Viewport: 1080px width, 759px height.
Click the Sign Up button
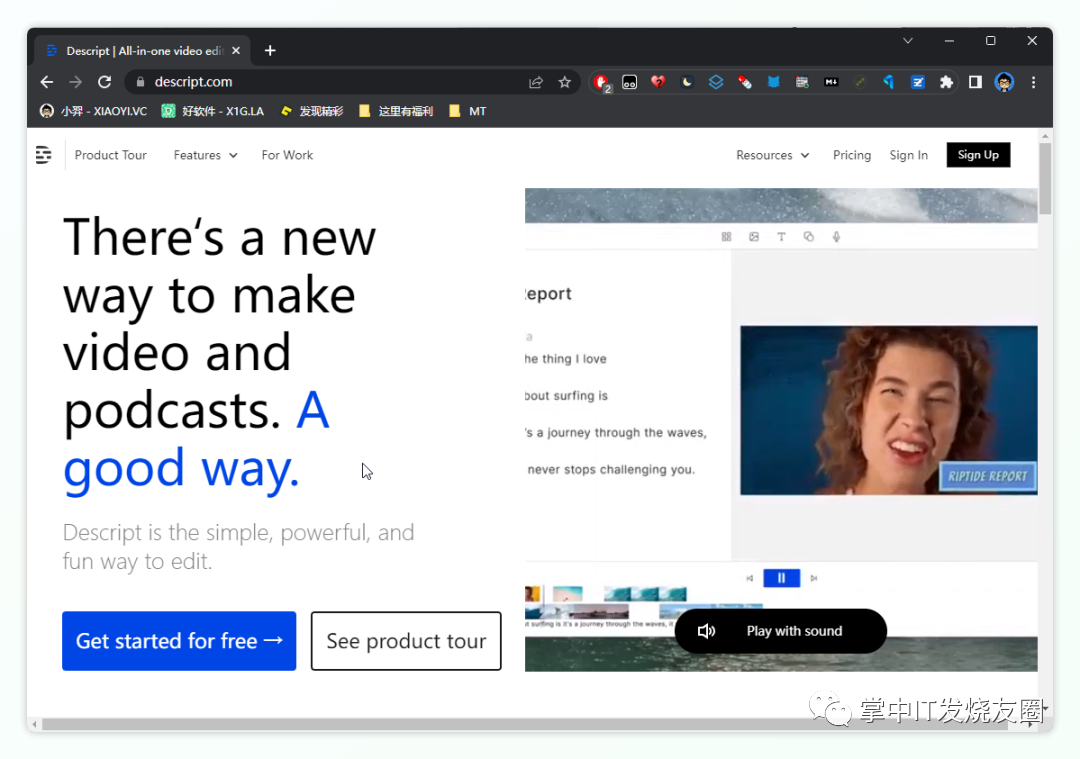[978, 155]
